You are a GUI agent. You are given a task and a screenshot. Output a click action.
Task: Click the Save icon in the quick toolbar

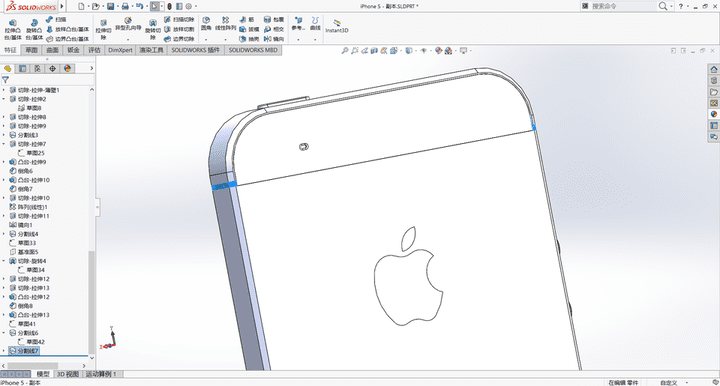click(x=110, y=6)
